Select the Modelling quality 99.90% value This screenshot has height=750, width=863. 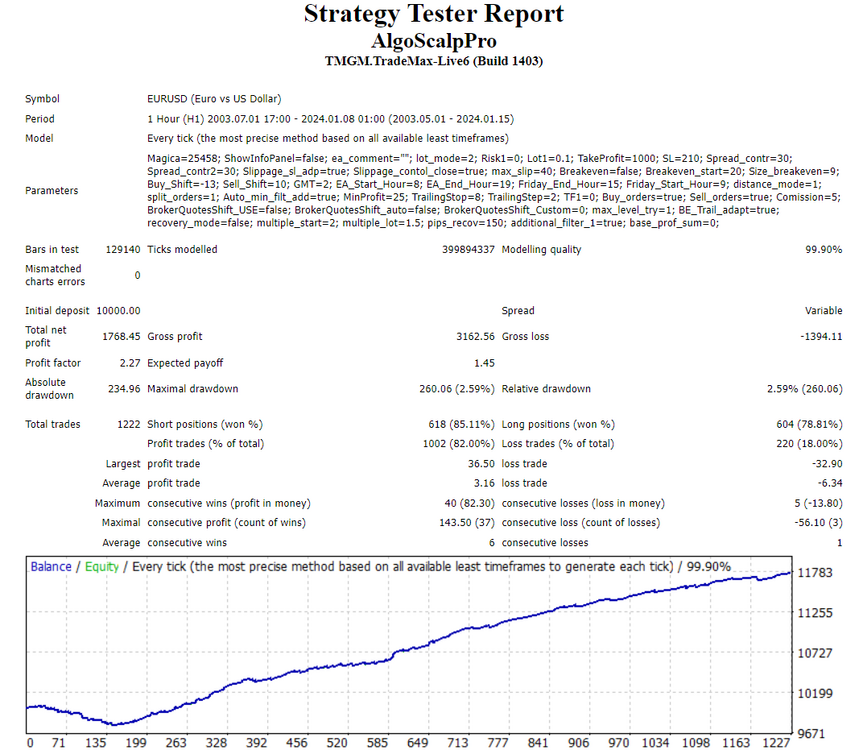pyautogui.click(x=823, y=249)
